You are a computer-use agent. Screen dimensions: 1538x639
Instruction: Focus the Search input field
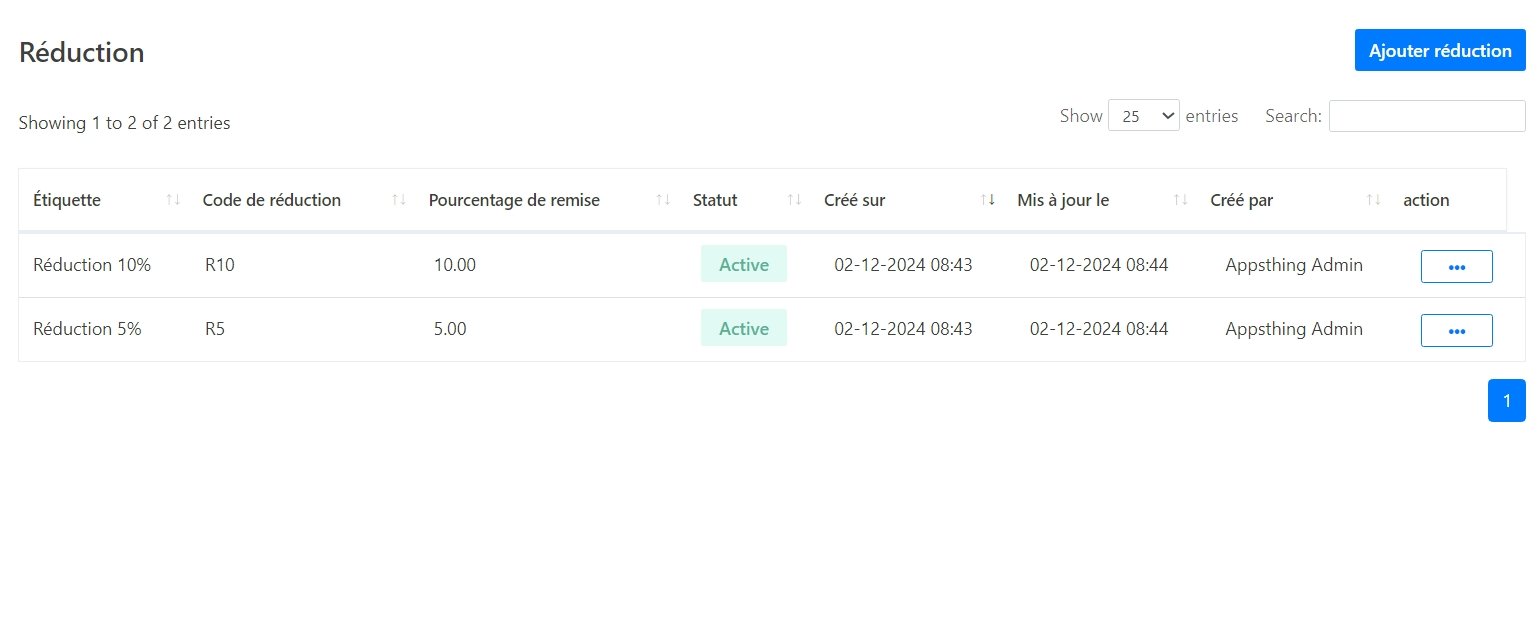point(1426,116)
